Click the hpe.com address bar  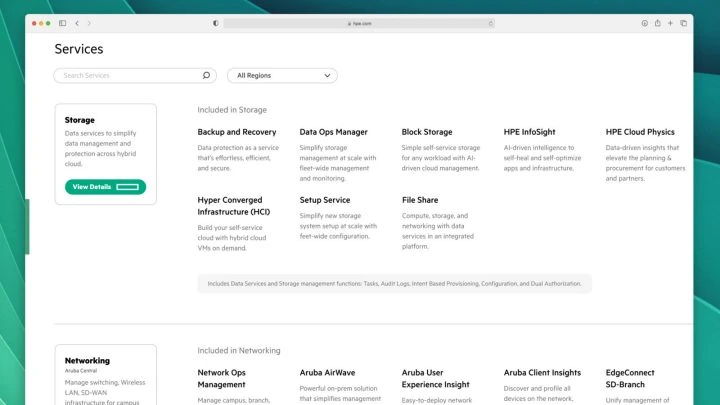[x=359, y=23]
